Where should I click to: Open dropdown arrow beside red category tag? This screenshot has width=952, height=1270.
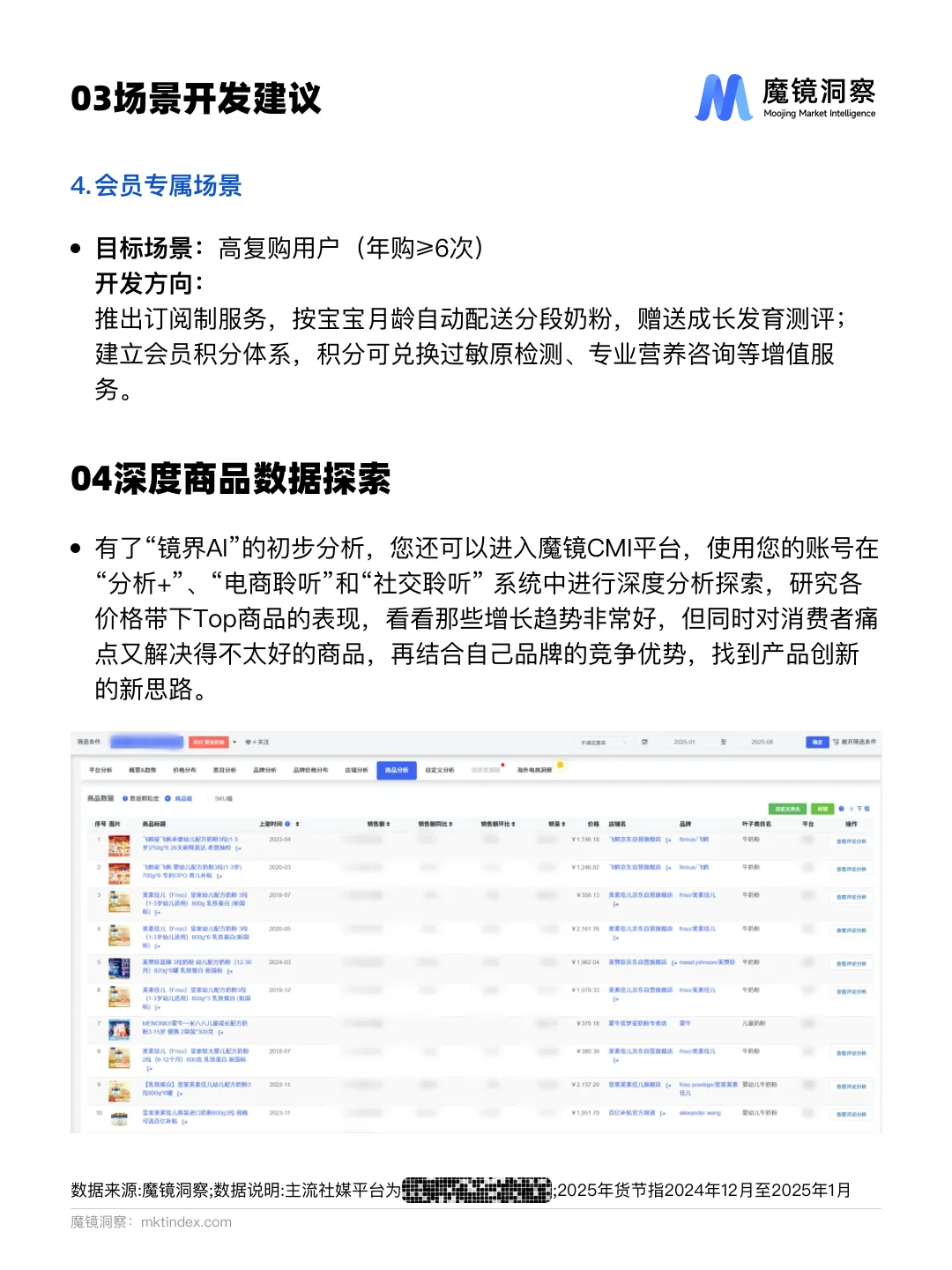click(x=234, y=743)
